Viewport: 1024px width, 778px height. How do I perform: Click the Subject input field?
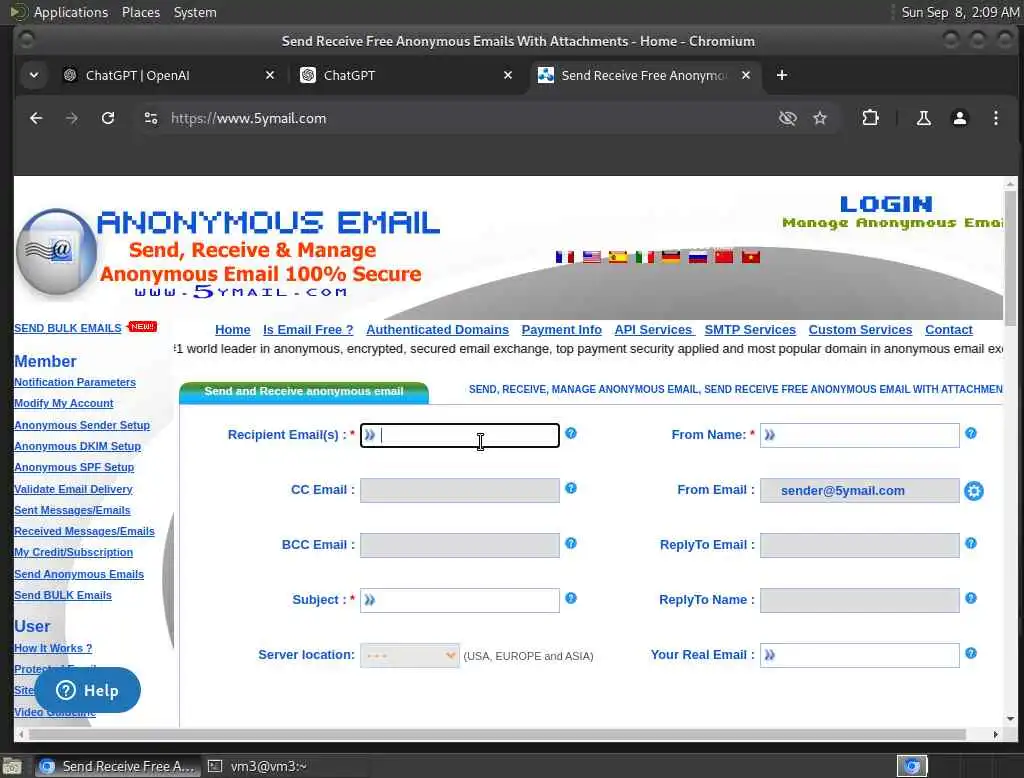(x=460, y=600)
